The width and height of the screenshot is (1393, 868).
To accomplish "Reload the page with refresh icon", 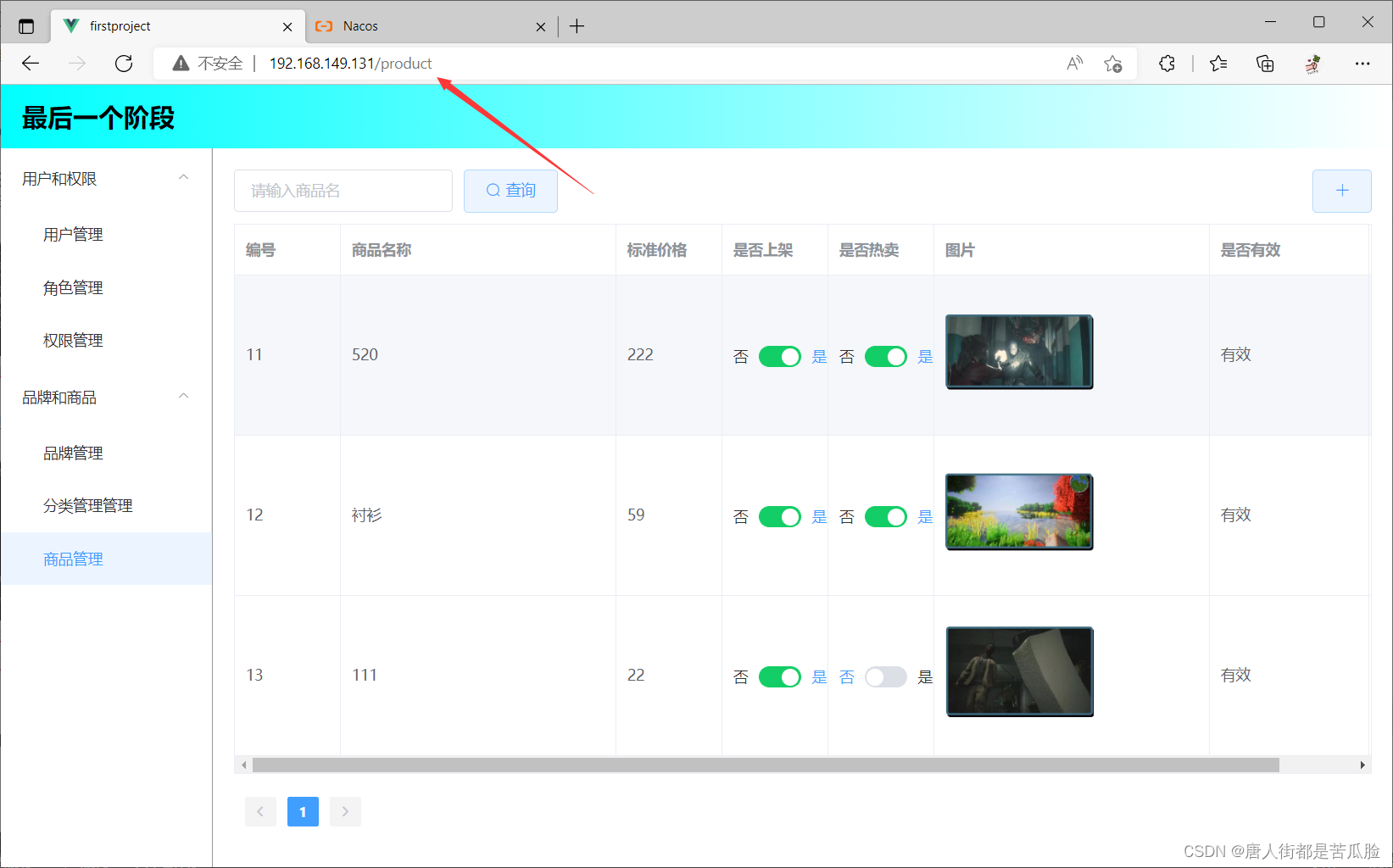I will [124, 64].
